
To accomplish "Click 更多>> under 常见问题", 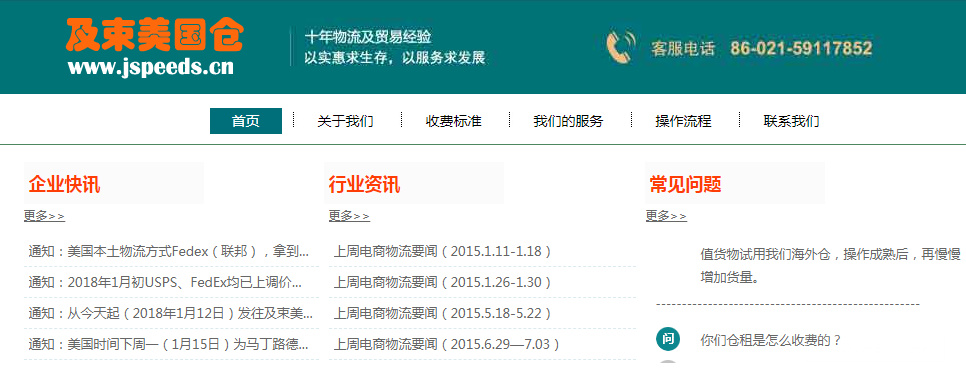I will click(x=666, y=216).
